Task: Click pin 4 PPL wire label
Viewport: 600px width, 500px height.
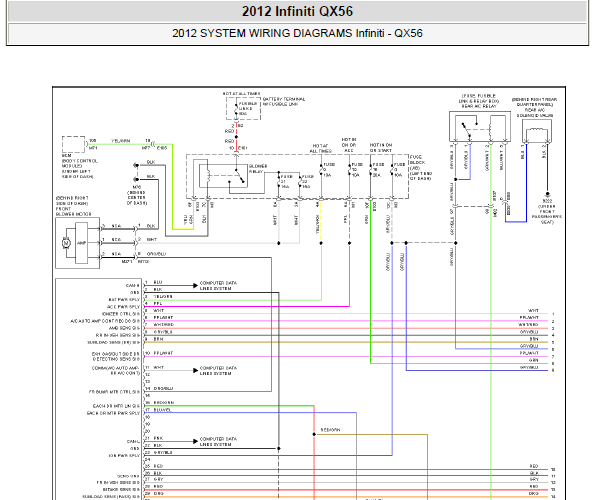Action: click(158, 303)
